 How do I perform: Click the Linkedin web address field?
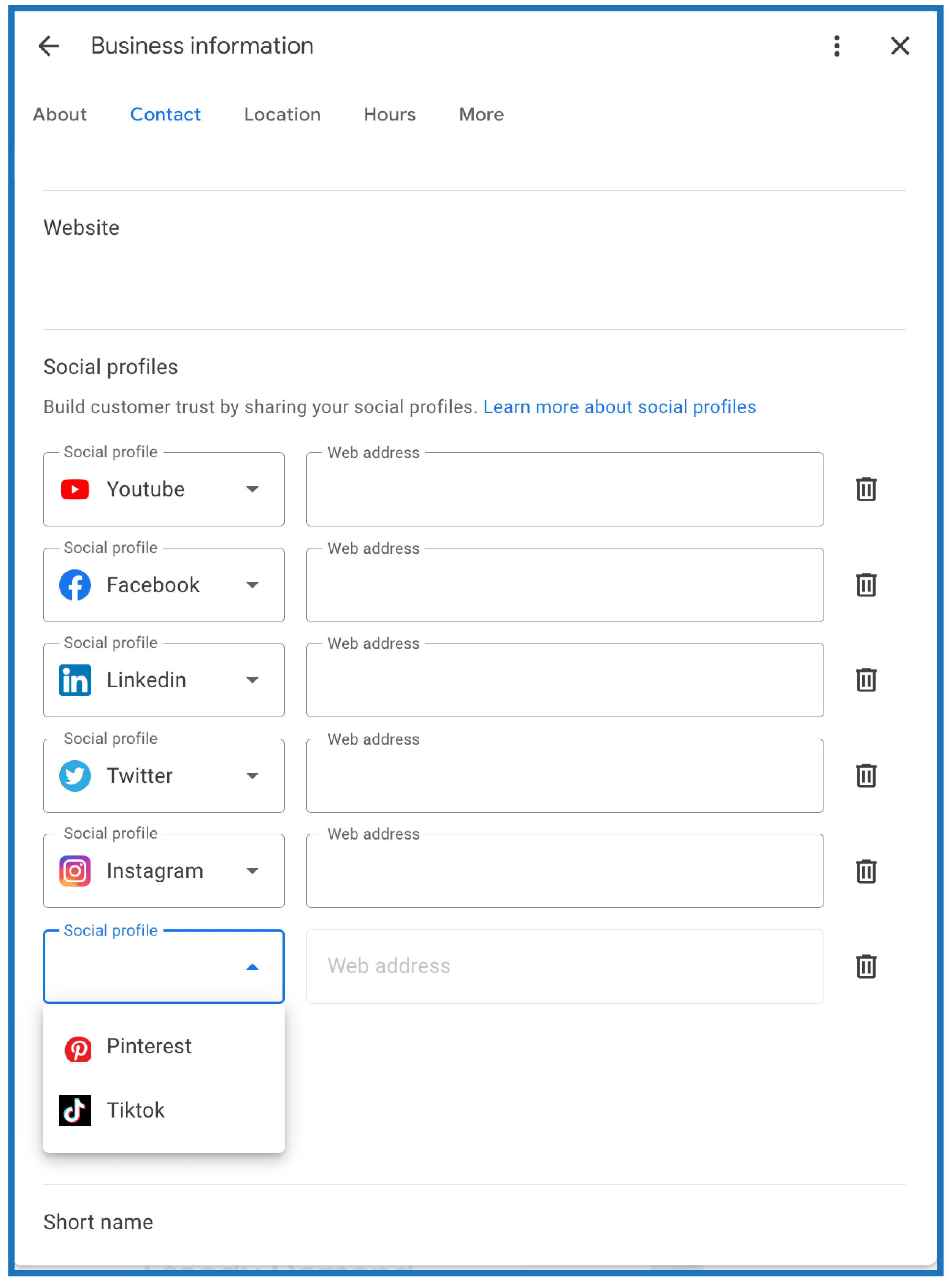pos(565,680)
